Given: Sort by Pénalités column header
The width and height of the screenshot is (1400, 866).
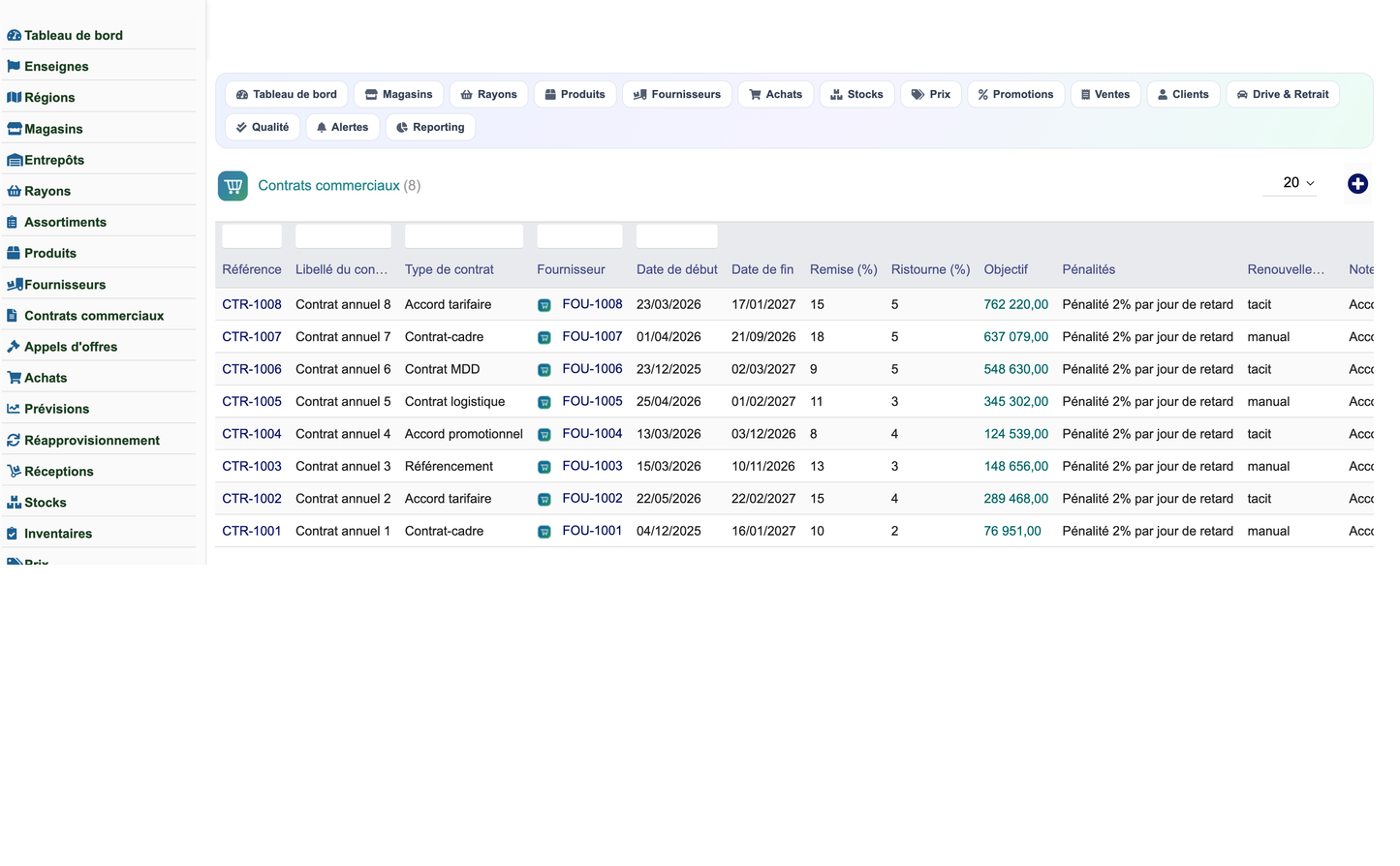Looking at the screenshot, I should coord(1088,269).
